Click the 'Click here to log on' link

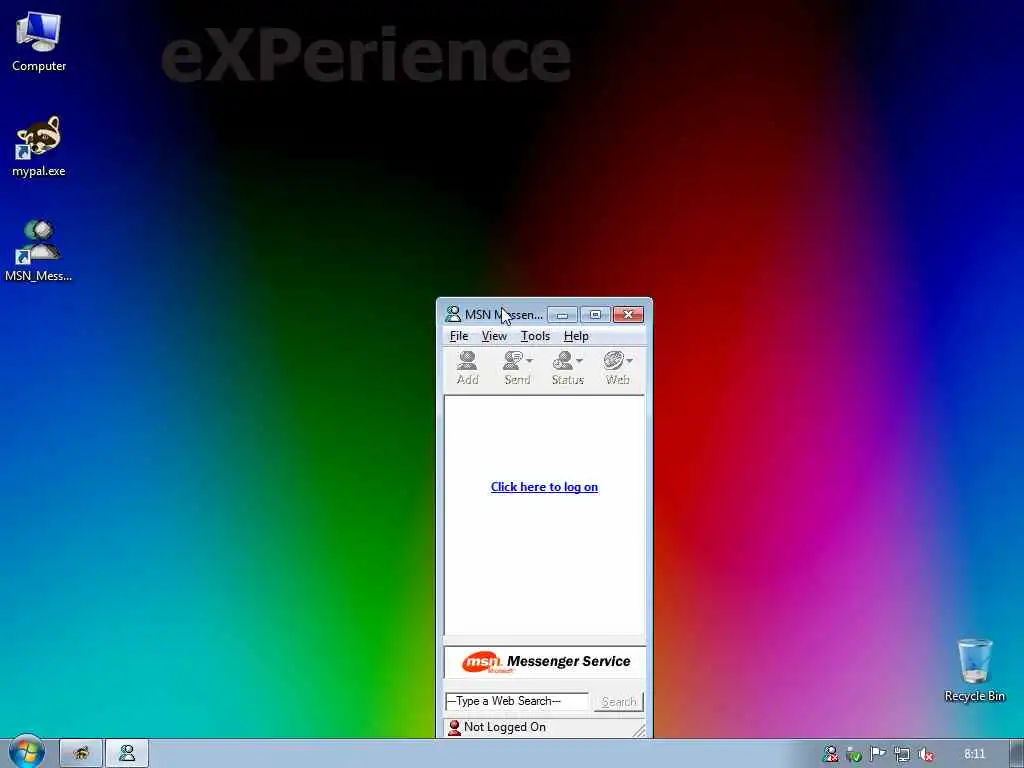pos(544,487)
